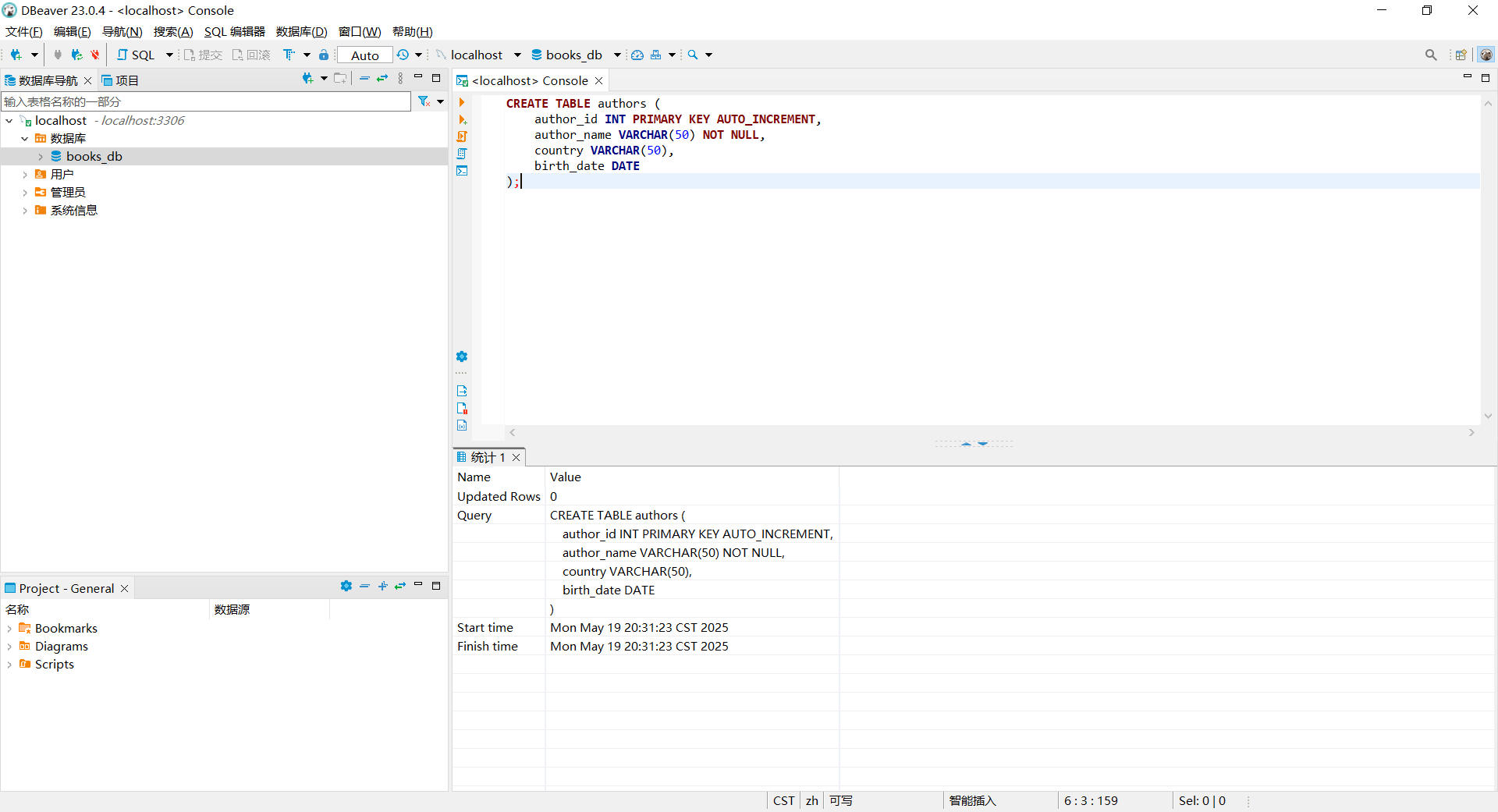Switch to the 项目 tab

click(x=122, y=80)
